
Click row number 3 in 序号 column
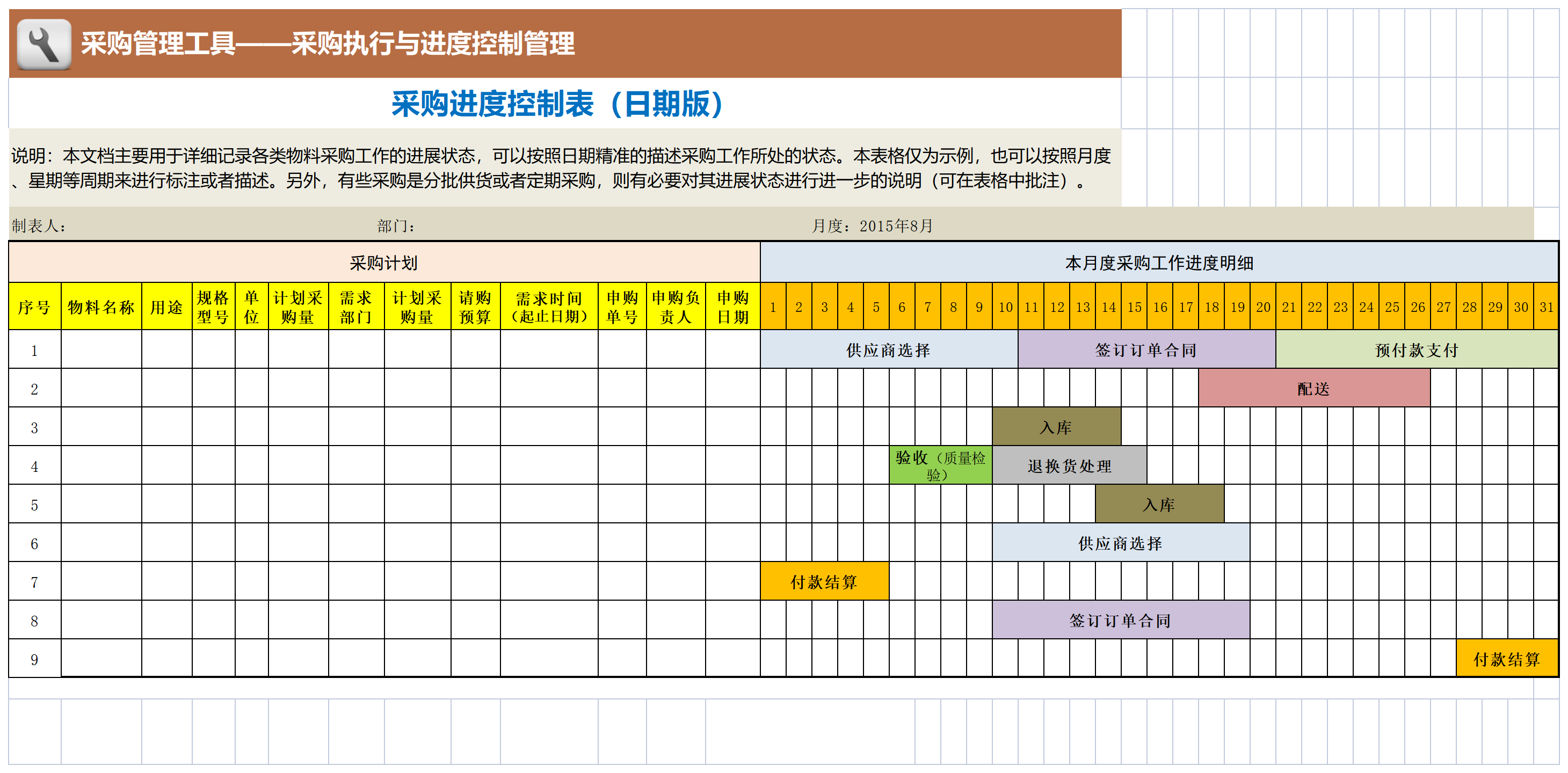pos(35,427)
